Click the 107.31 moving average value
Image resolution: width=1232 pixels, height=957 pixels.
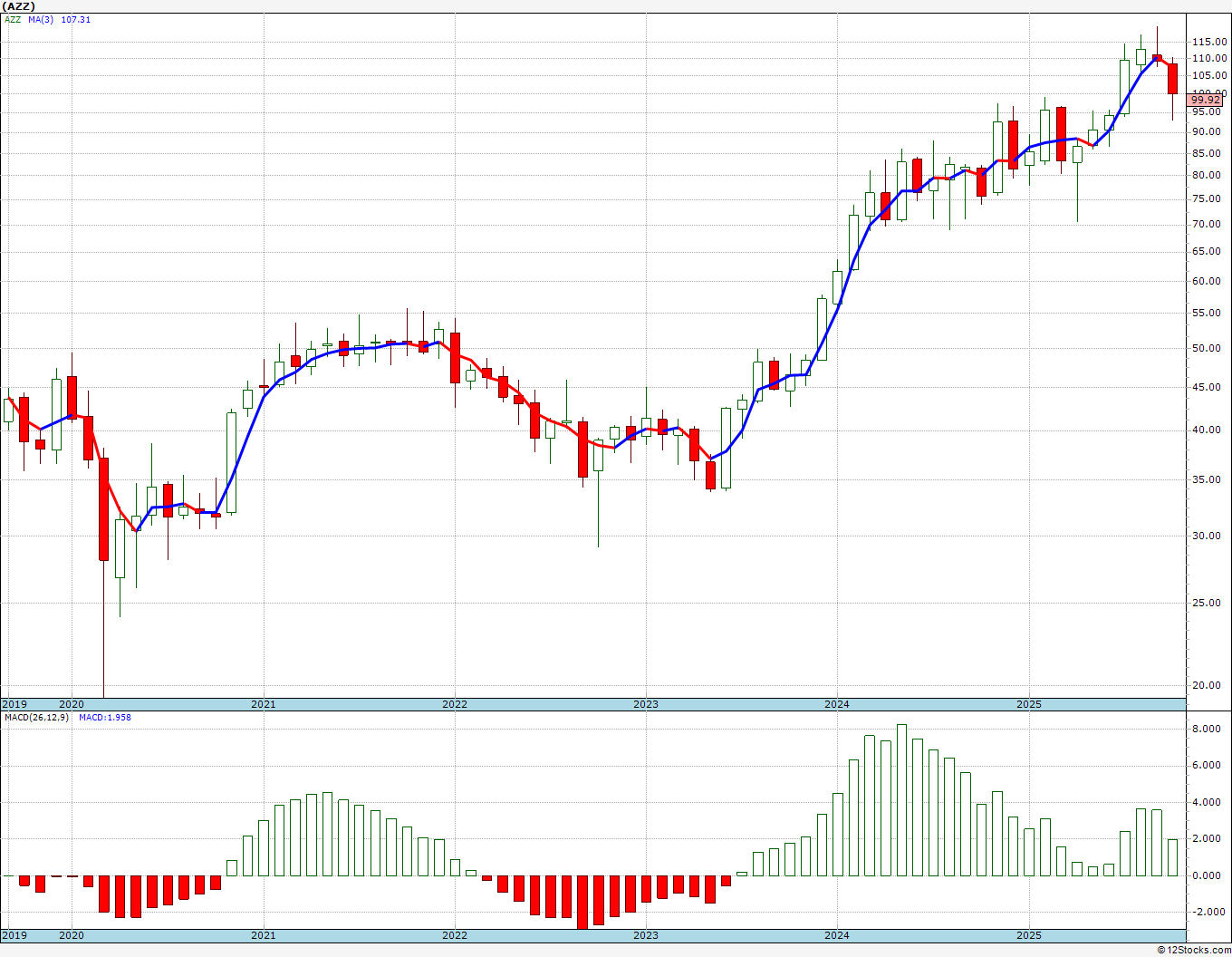pos(76,20)
